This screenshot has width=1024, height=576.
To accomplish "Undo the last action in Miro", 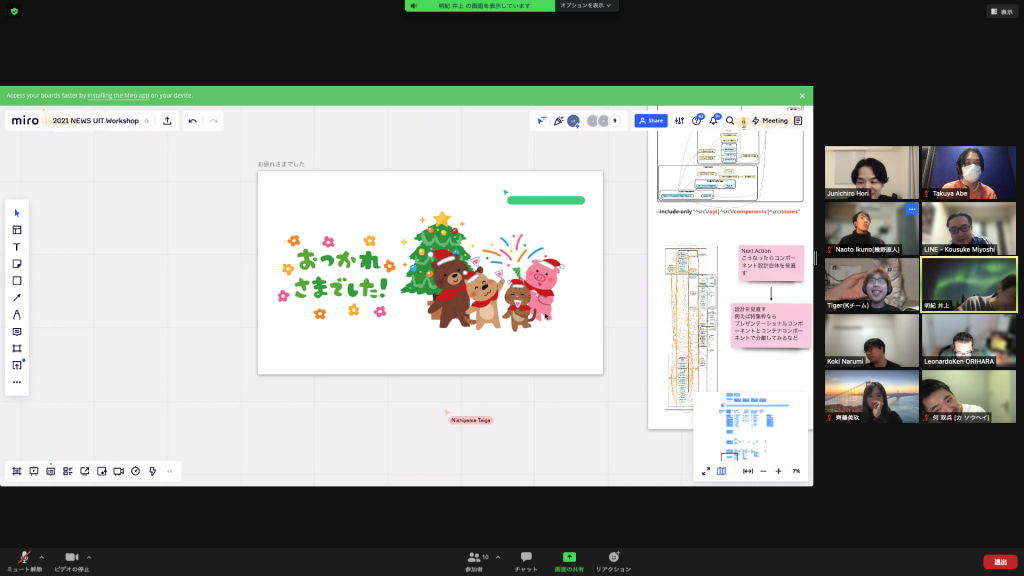I will (x=193, y=121).
